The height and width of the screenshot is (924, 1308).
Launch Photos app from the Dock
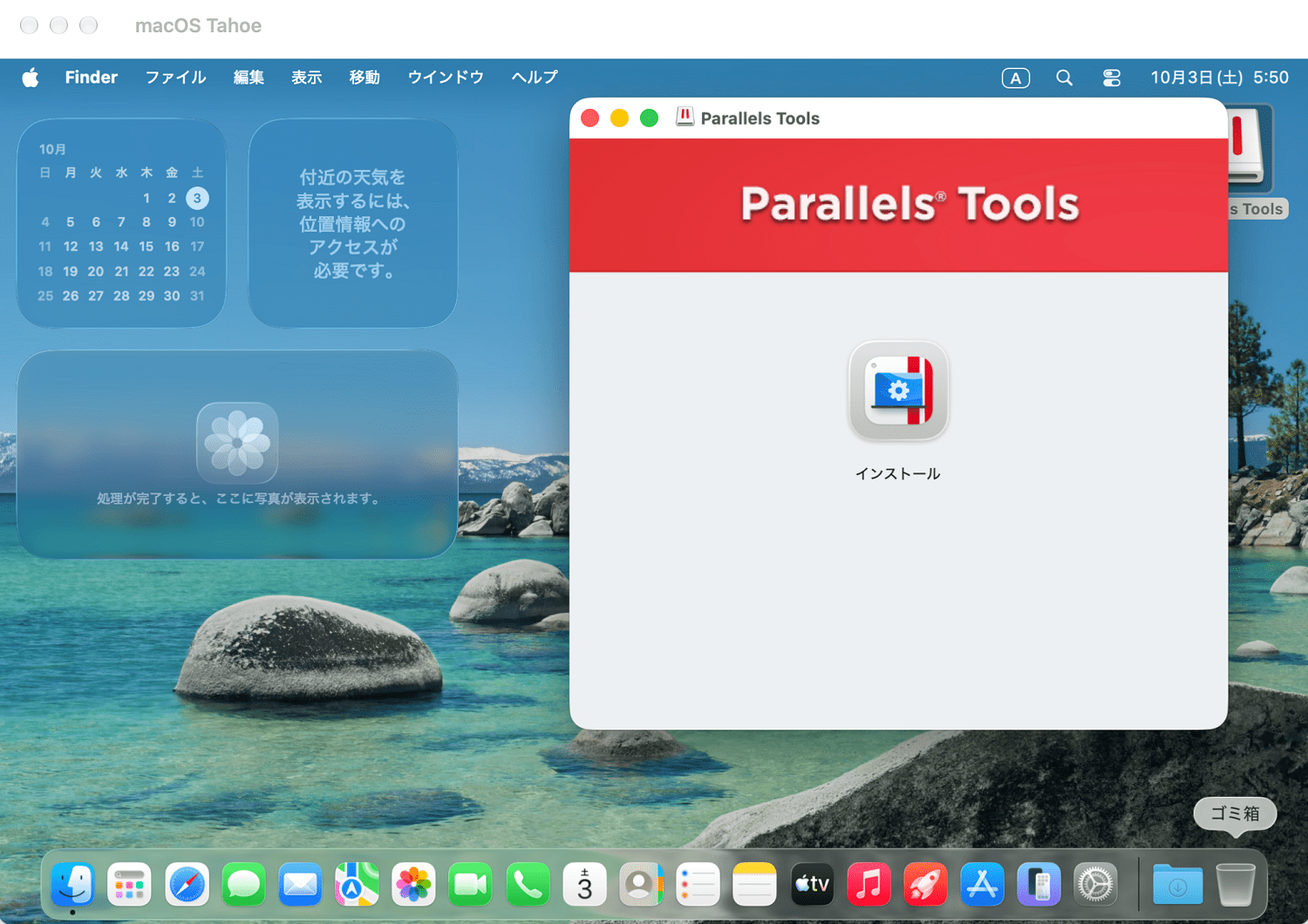click(413, 885)
